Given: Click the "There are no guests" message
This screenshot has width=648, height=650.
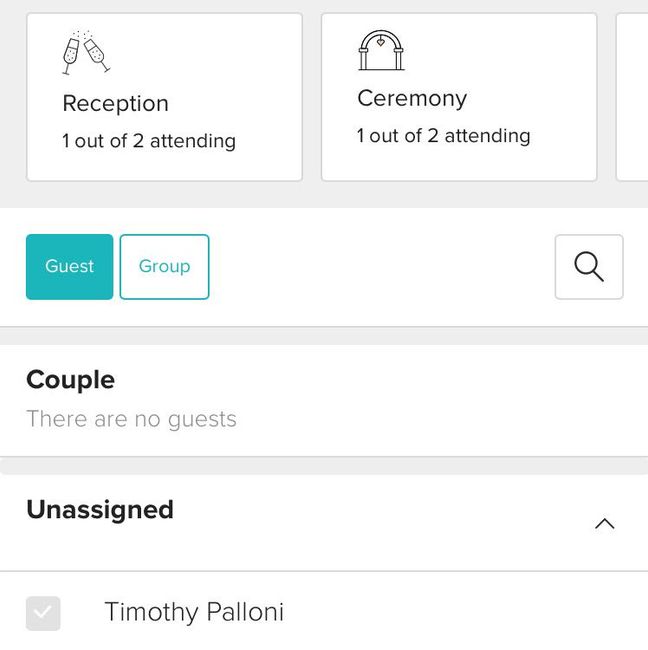Looking at the screenshot, I should pyautogui.click(x=131, y=419).
